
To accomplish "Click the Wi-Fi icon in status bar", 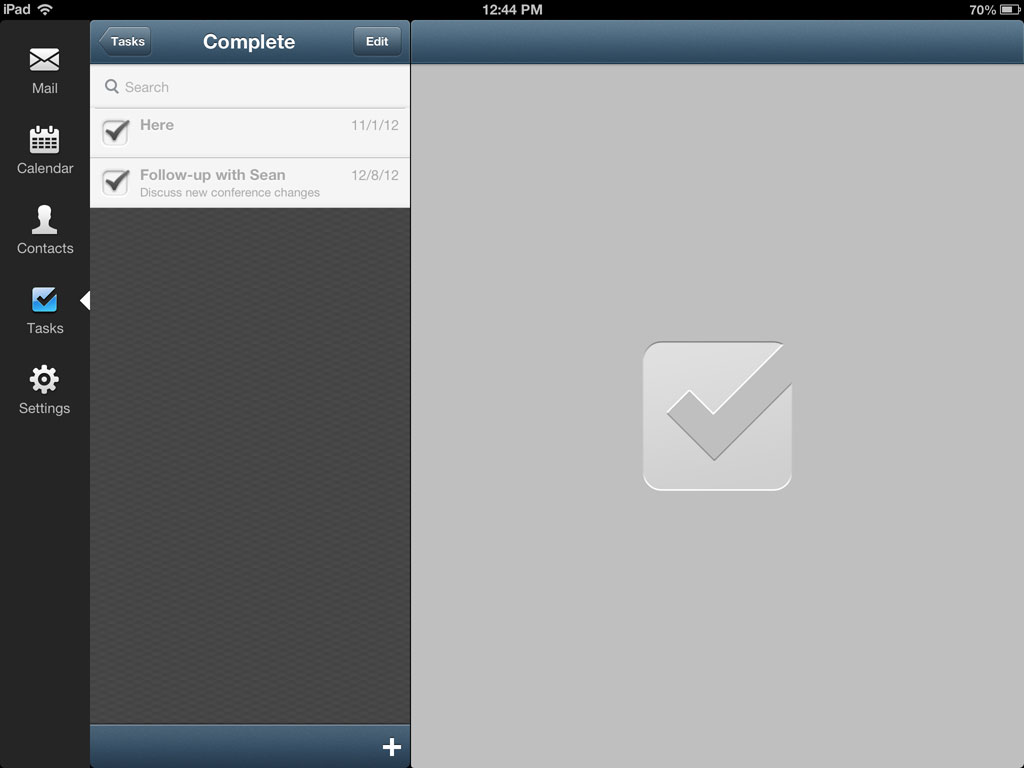I will pos(45,9).
